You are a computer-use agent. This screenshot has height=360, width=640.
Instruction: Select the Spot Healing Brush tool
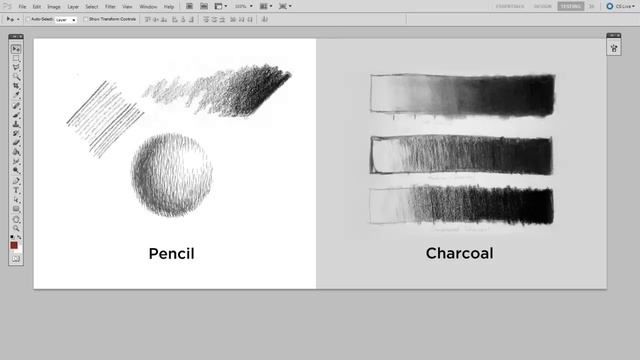pyautogui.click(x=16, y=106)
